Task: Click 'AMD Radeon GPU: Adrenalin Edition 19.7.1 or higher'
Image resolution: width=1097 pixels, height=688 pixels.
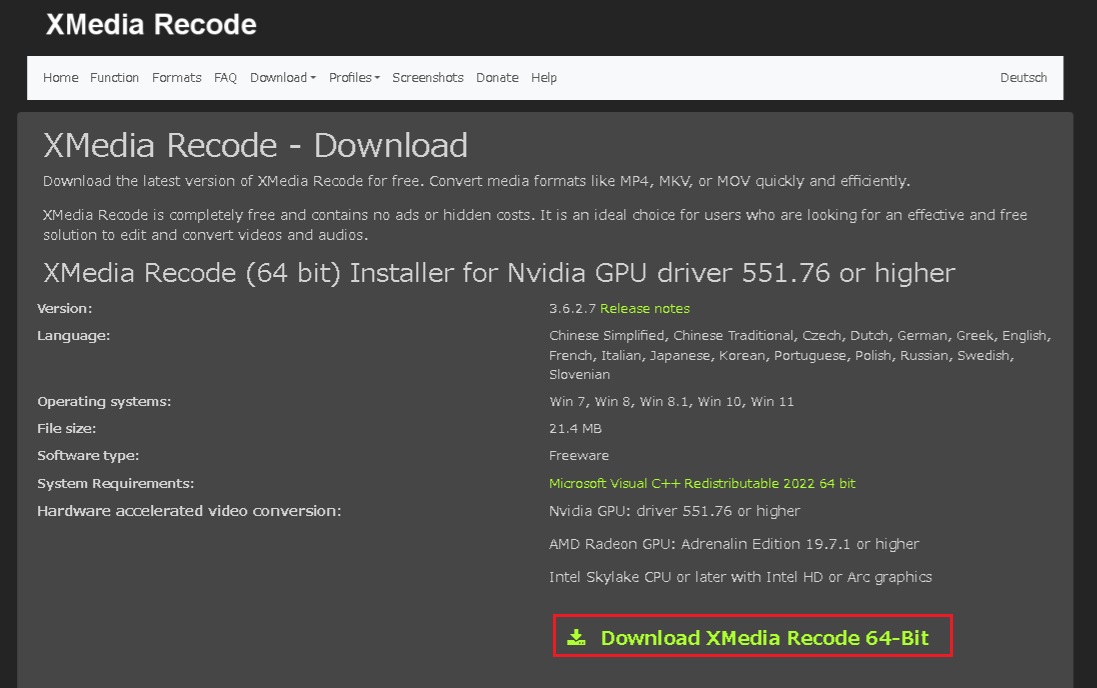Action: (734, 544)
